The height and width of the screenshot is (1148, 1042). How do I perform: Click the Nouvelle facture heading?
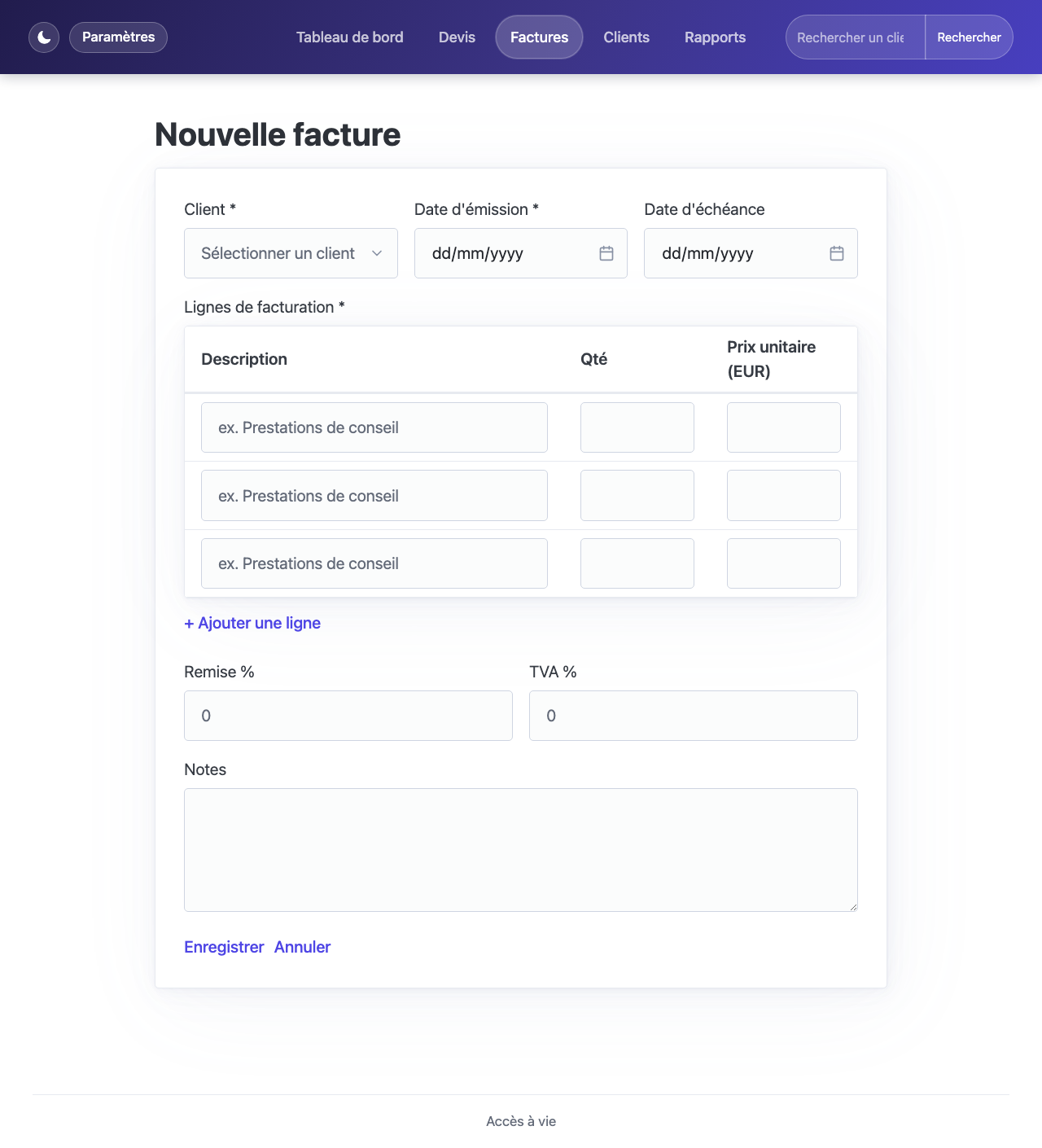(278, 134)
